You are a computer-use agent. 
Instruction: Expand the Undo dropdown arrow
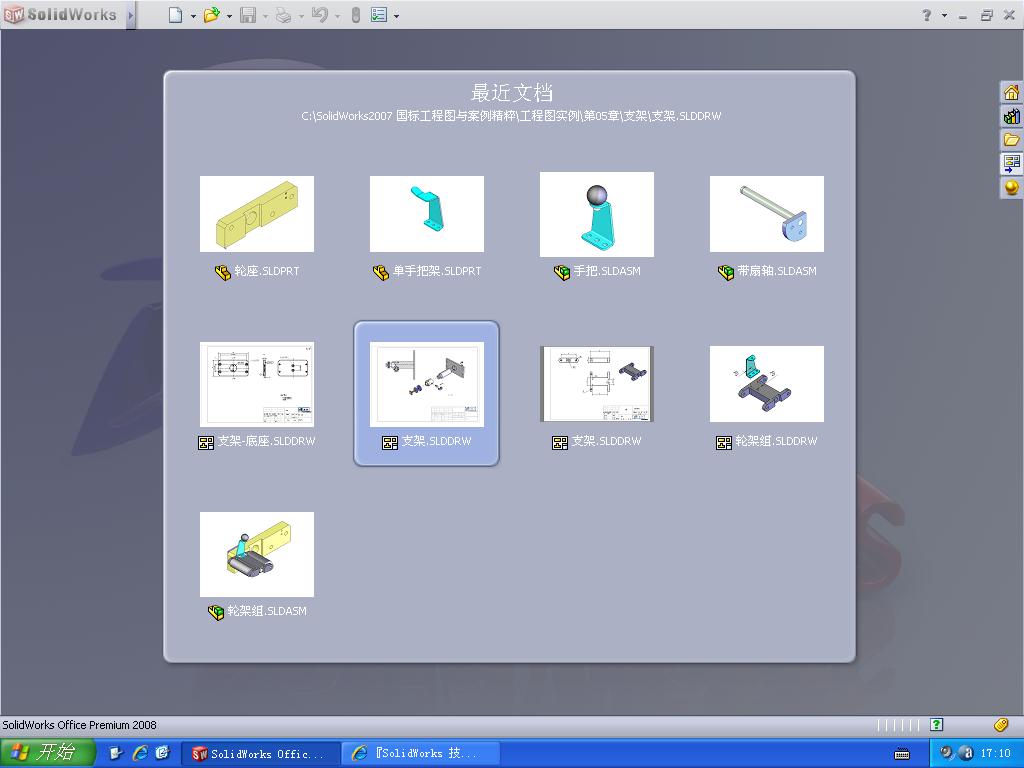pyautogui.click(x=337, y=16)
